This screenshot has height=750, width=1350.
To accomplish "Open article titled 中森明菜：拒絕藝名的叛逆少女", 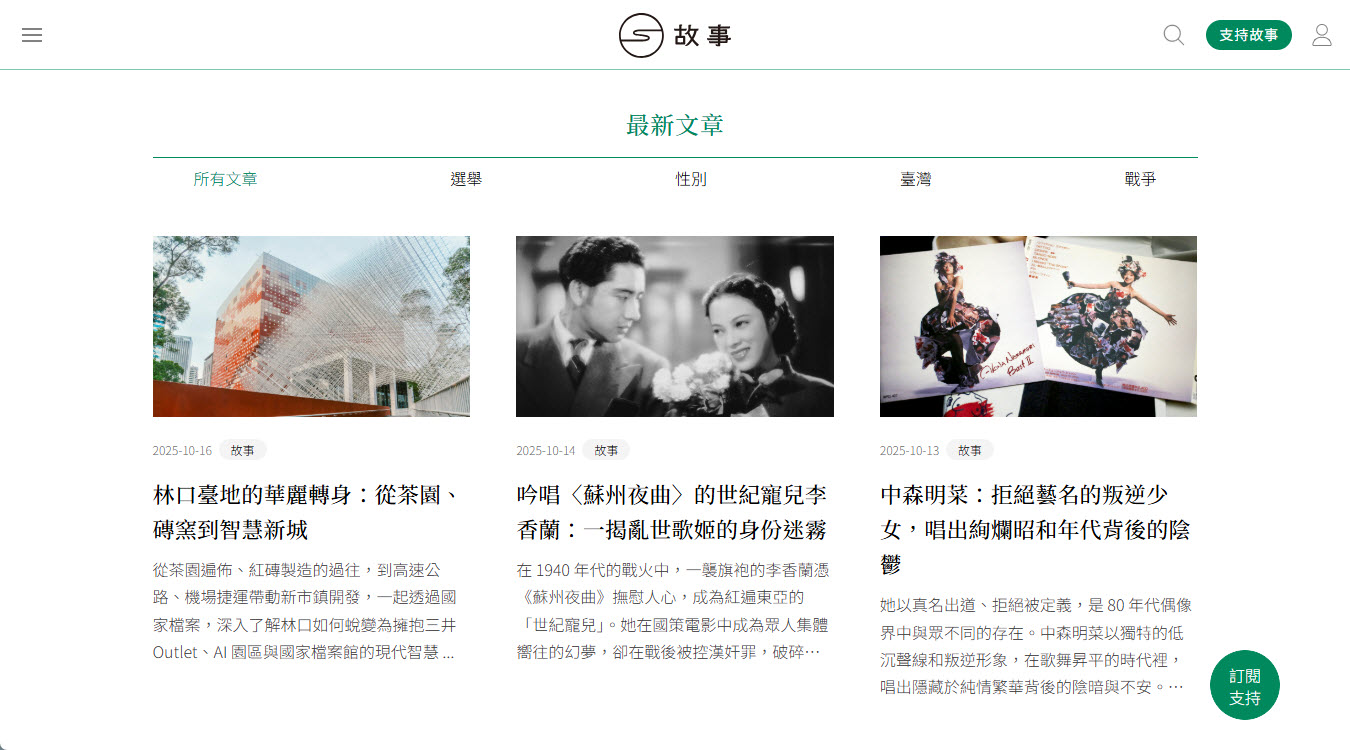I will (x=1035, y=529).
